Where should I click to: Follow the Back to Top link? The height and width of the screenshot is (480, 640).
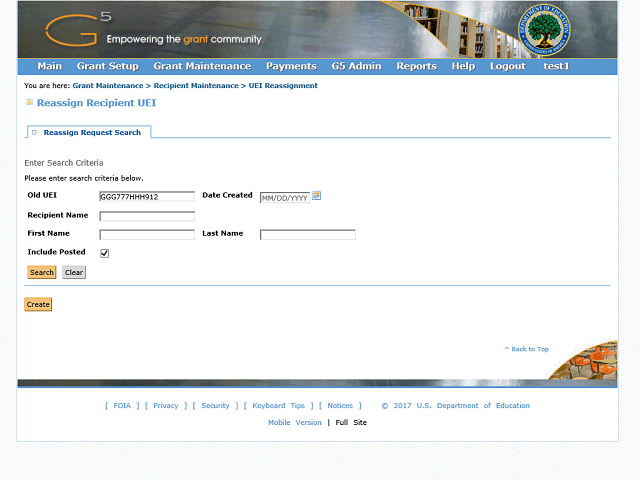pyautogui.click(x=527, y=349)
